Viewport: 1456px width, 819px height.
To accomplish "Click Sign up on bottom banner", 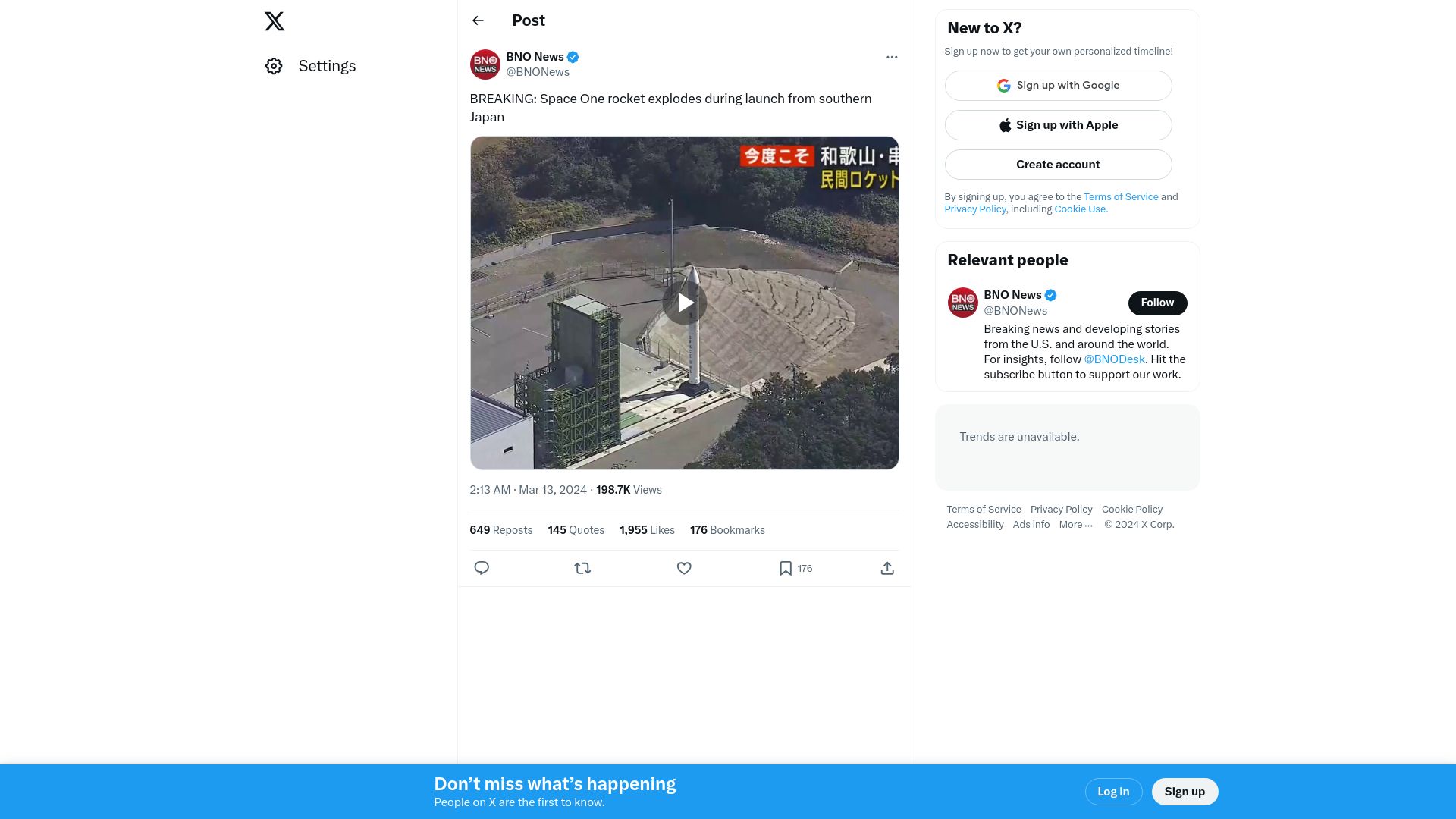I will pos(1185,792).
